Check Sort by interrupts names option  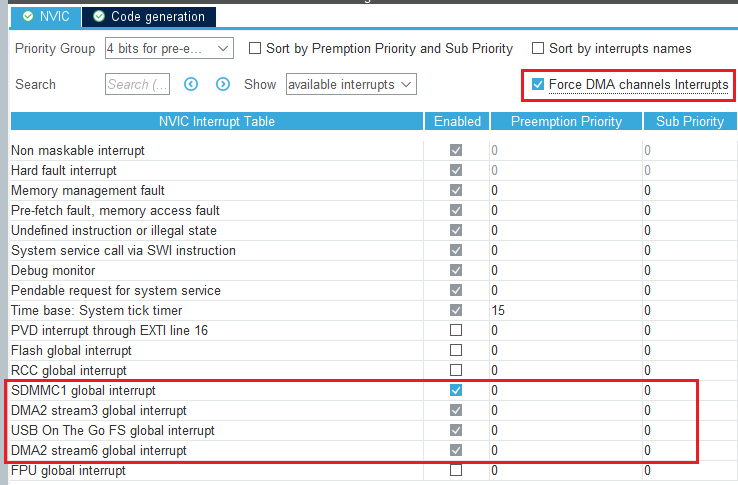539,48
